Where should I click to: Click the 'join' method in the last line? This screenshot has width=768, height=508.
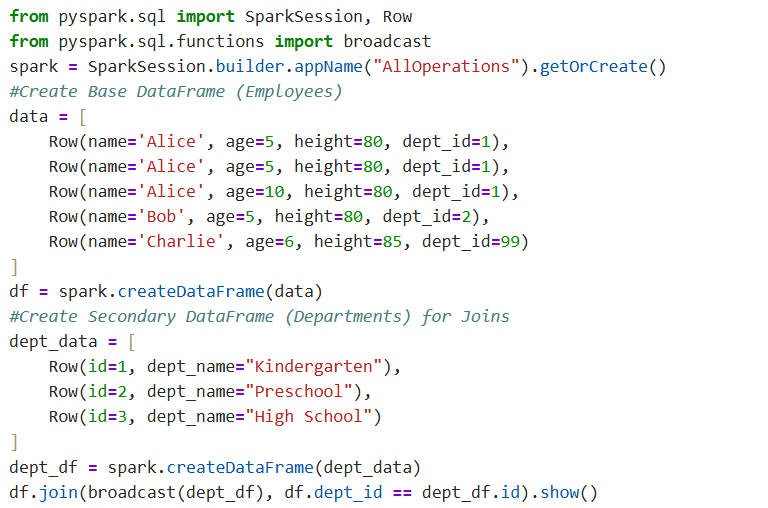point(58,492)
